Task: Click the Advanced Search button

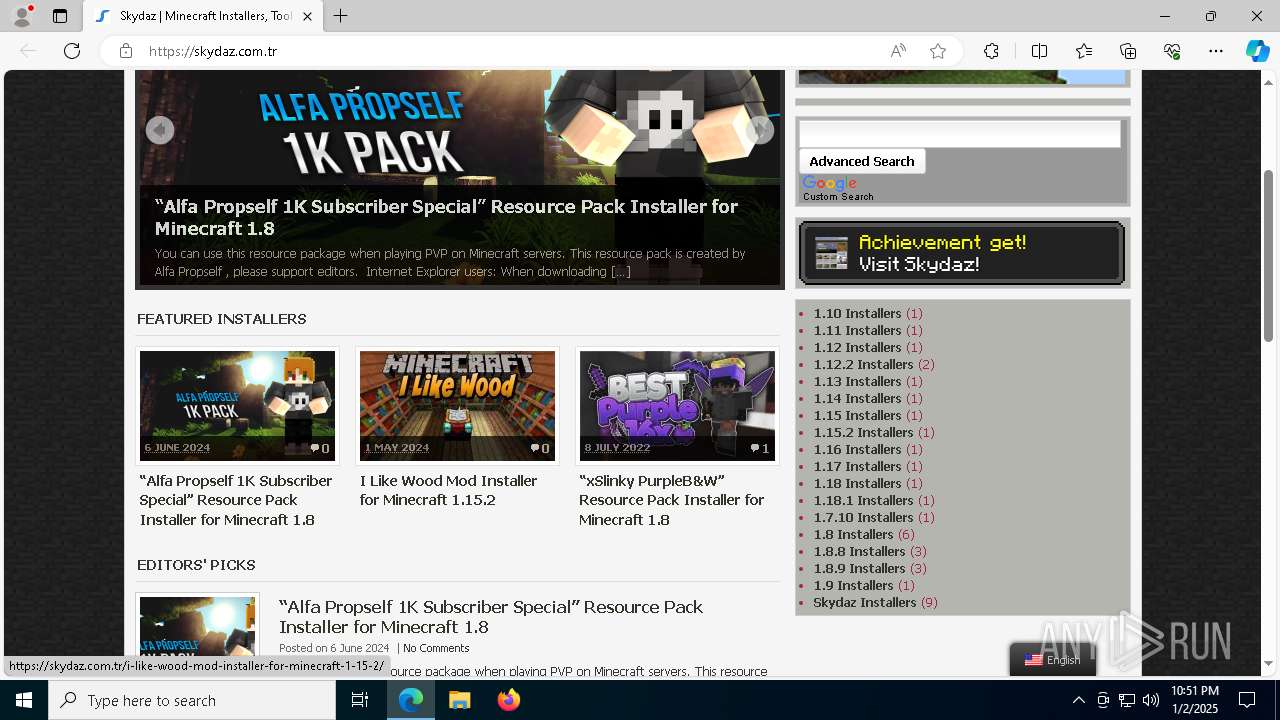Action: click(x=862, y=161)
